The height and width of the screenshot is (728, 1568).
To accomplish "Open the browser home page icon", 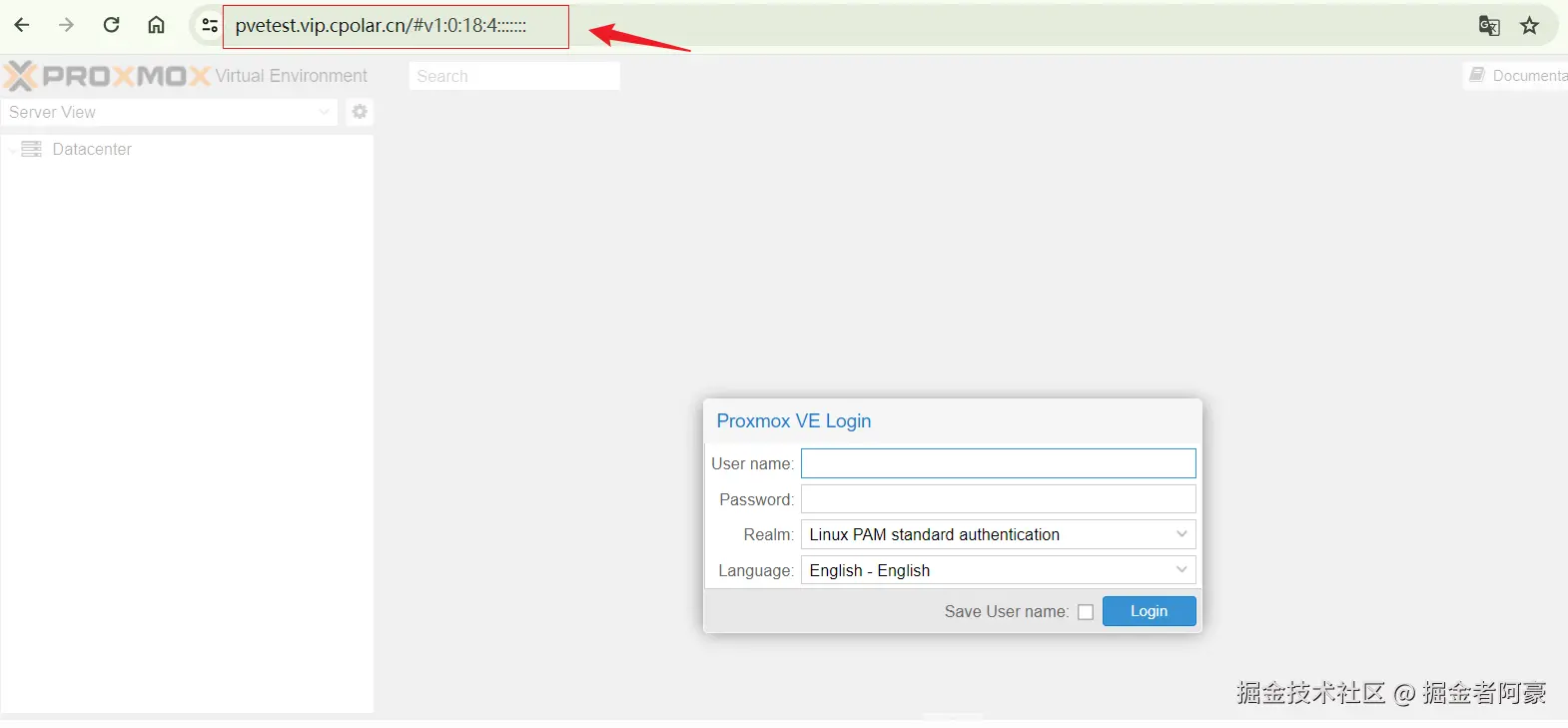I will (156, 25).
